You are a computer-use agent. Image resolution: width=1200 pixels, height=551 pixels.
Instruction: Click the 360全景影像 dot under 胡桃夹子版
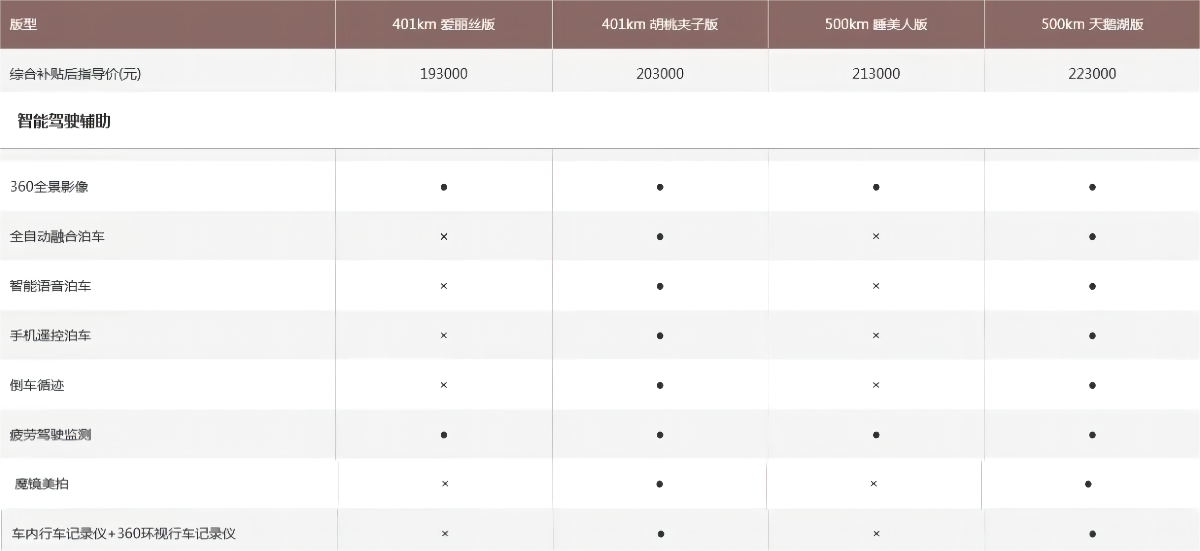660,187
